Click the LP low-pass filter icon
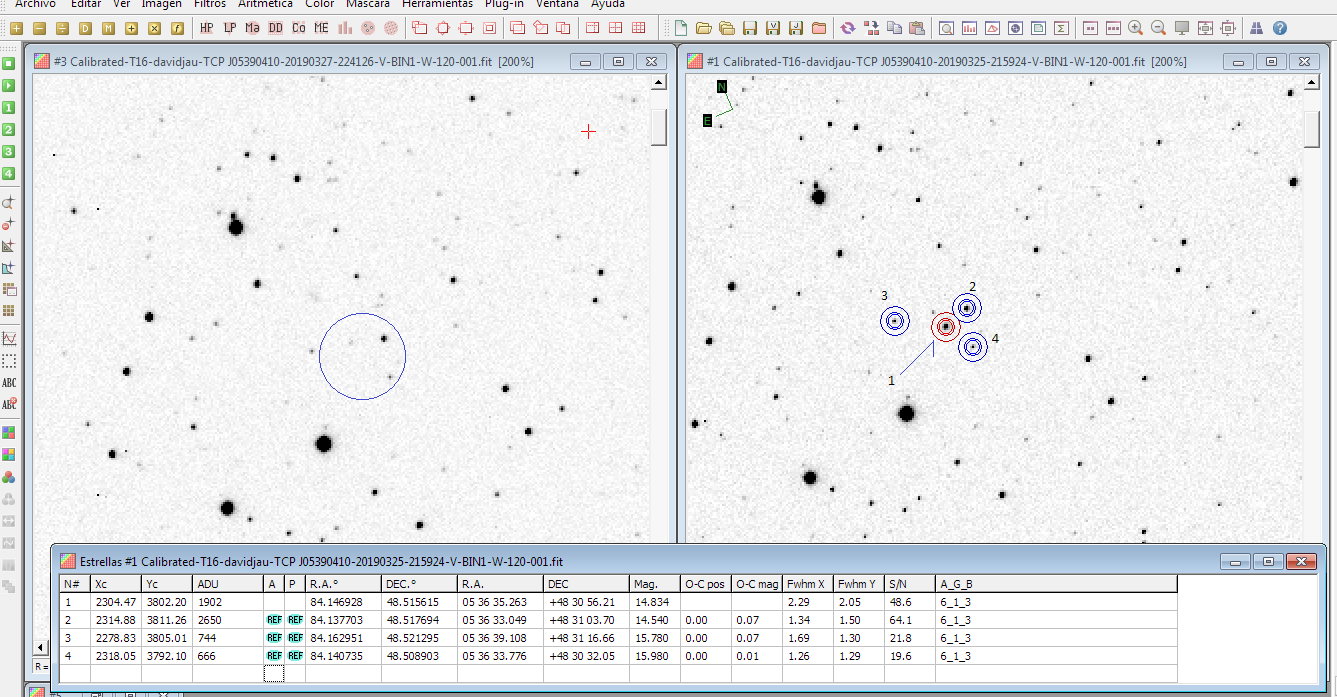This screenshot has width=1337, height=697. tap(230, 28)
